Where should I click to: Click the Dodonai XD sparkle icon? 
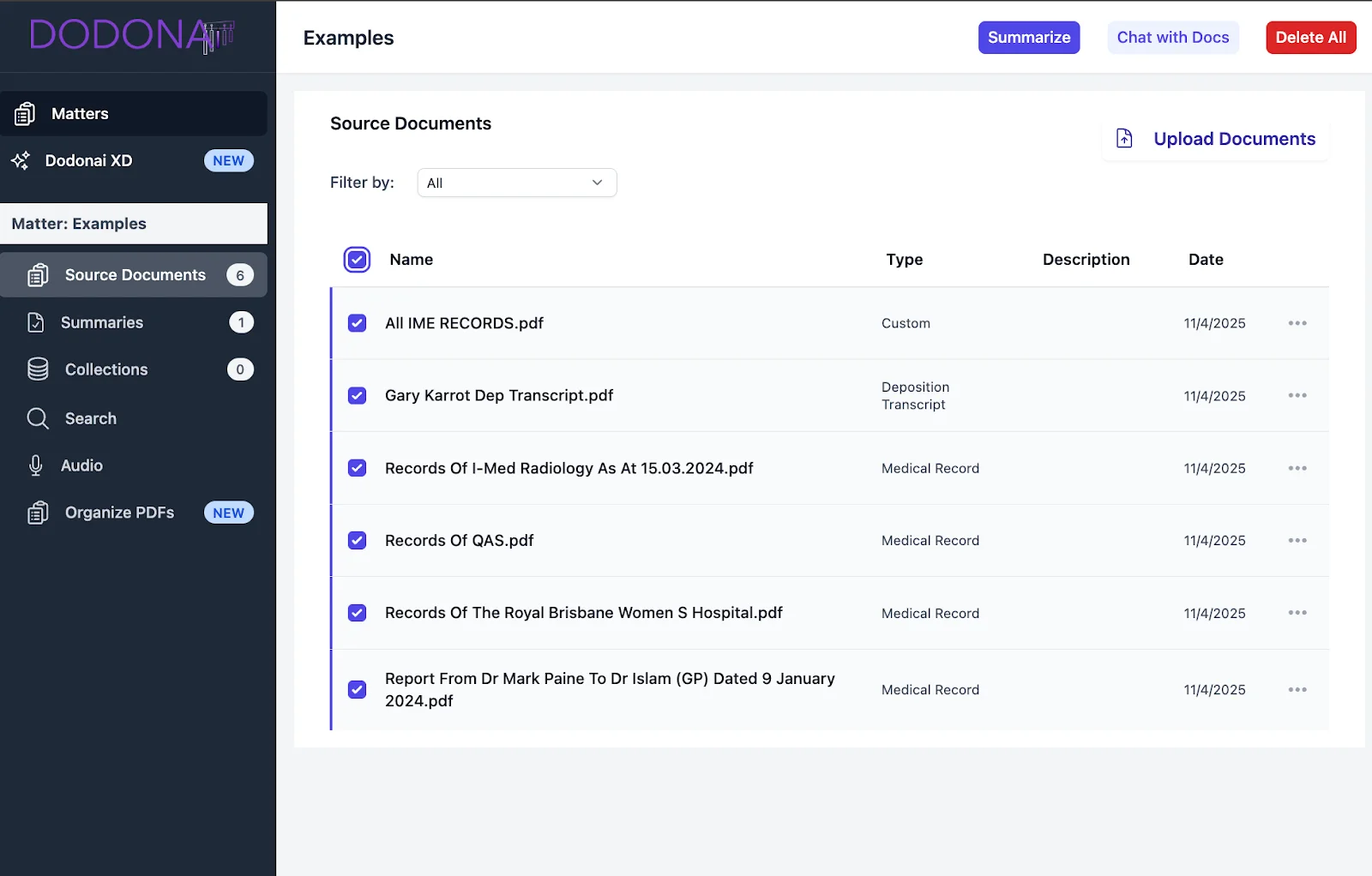(21, 161)
